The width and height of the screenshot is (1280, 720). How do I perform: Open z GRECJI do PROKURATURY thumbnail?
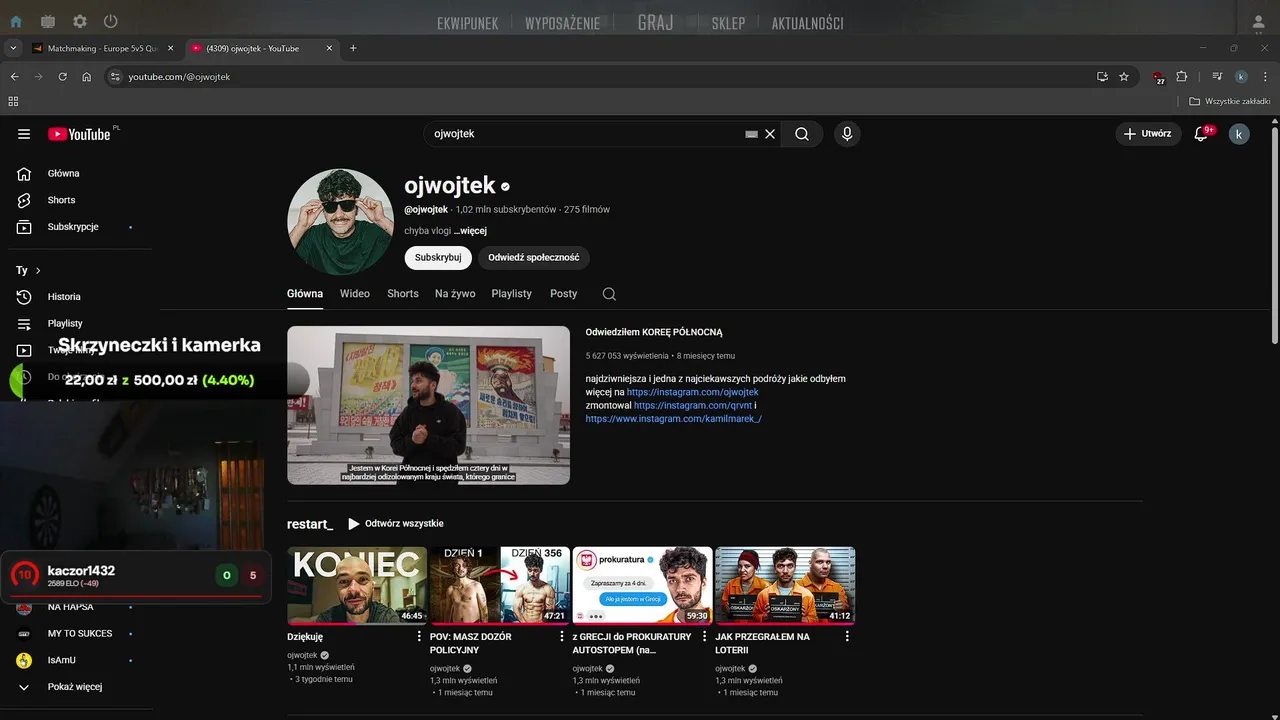pos(643,585)
